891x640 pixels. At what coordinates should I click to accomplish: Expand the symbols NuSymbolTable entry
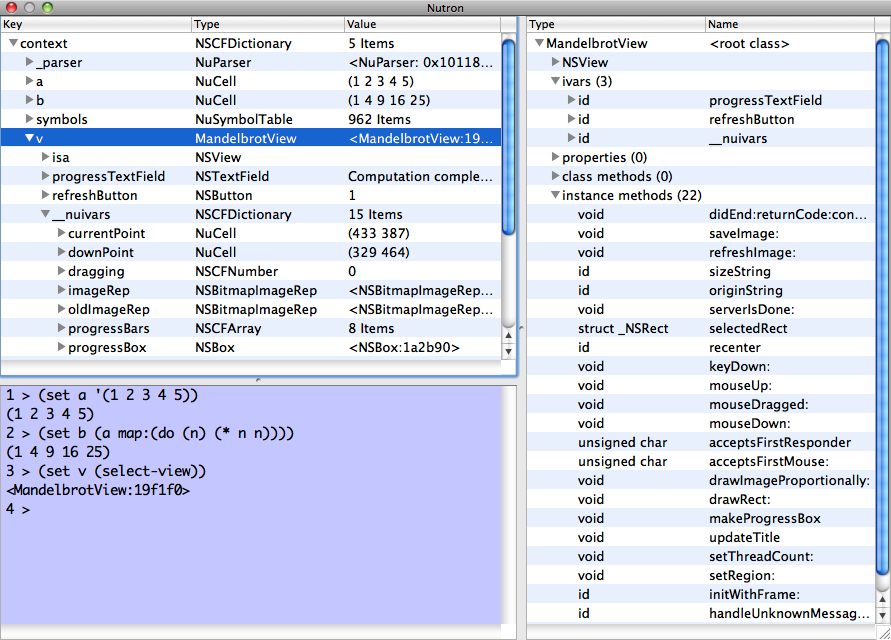pos(29,120)
